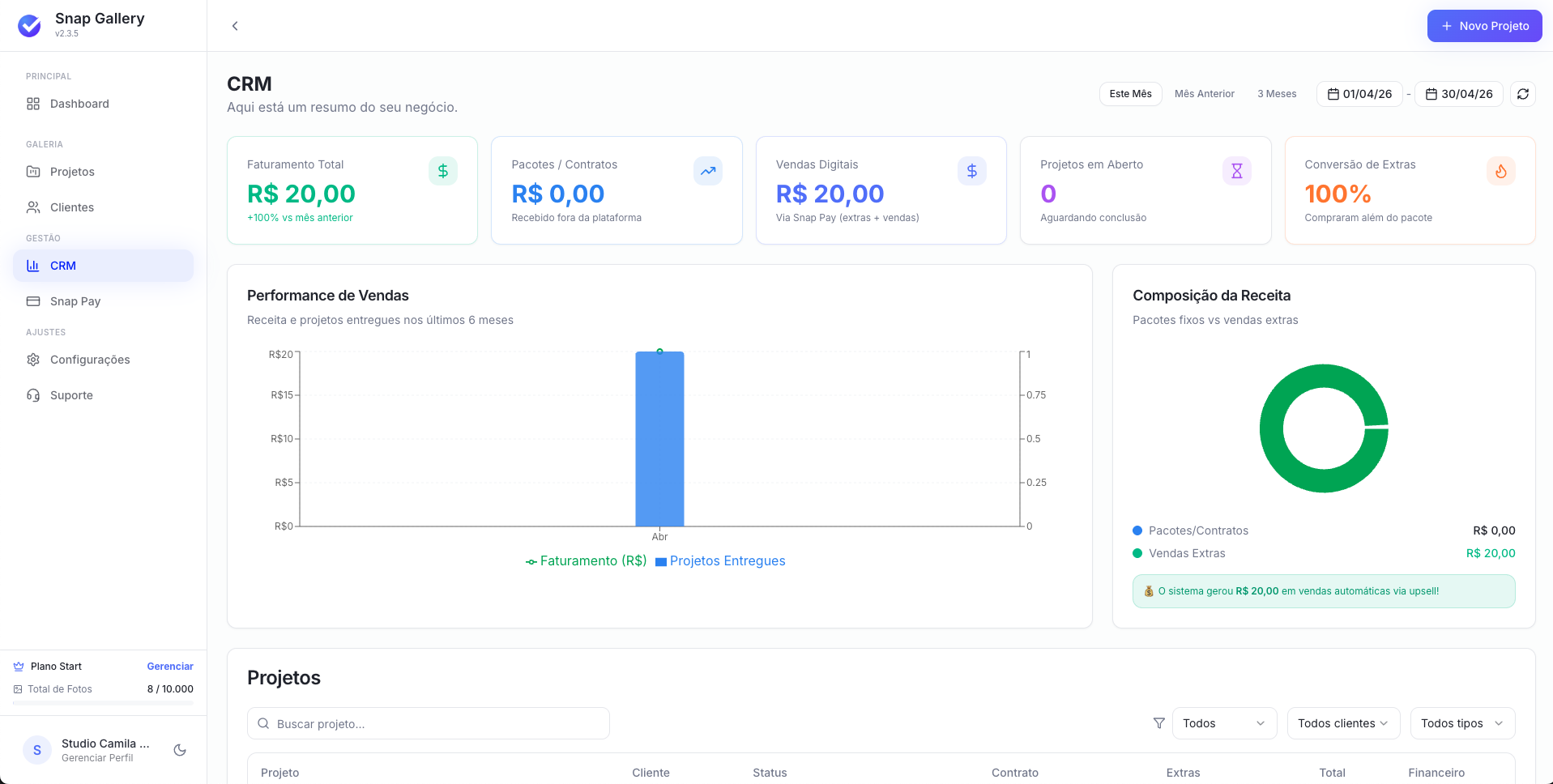Click the crown icon beside Plano Start

click(19, 667)
